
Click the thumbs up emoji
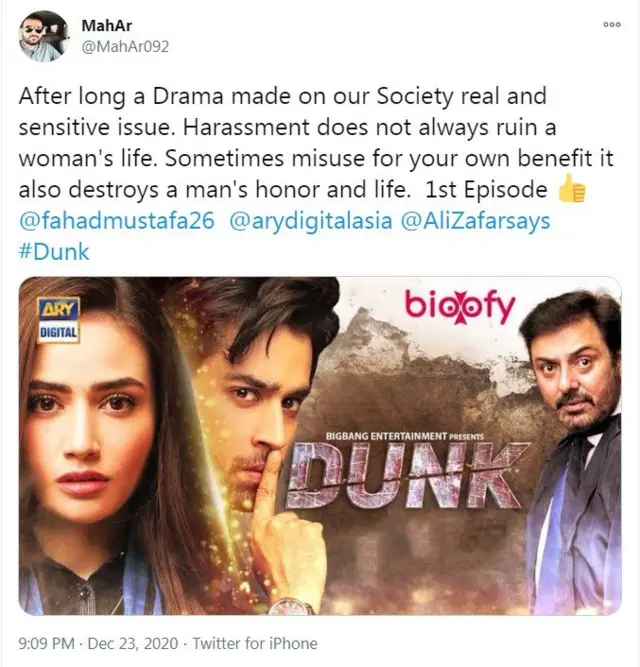click(572, 189)
